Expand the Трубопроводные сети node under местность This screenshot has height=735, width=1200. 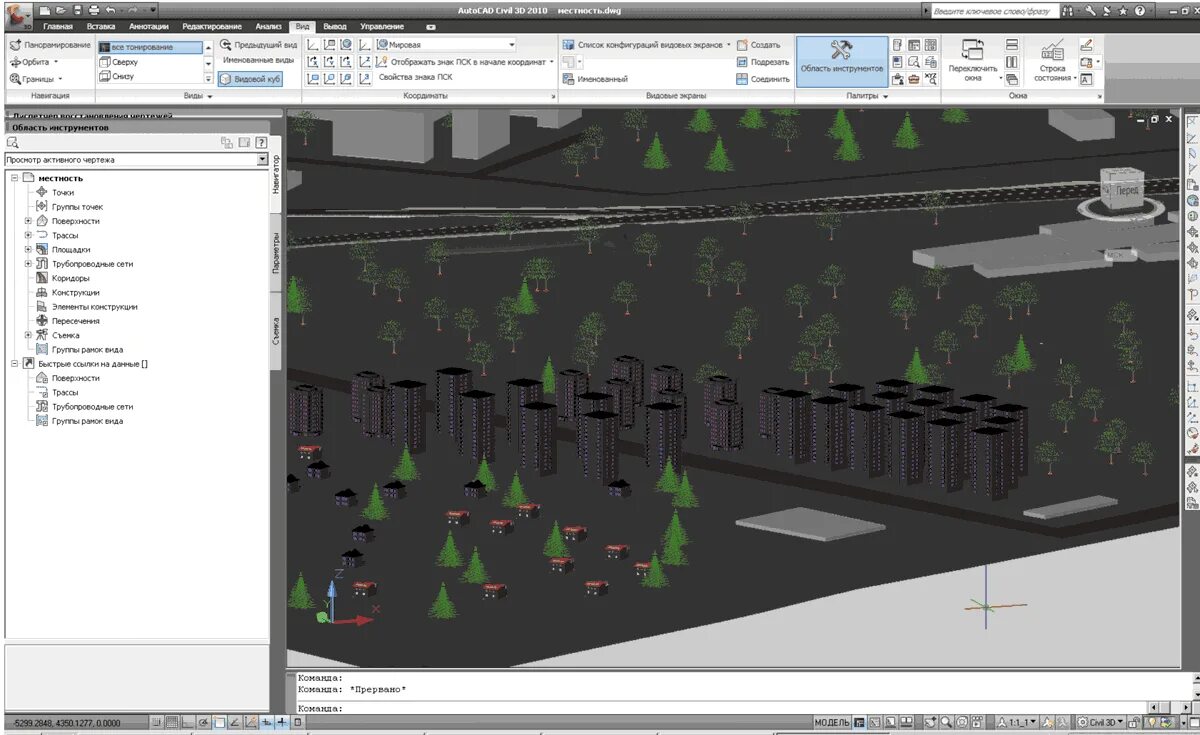(x=28, y=264)
